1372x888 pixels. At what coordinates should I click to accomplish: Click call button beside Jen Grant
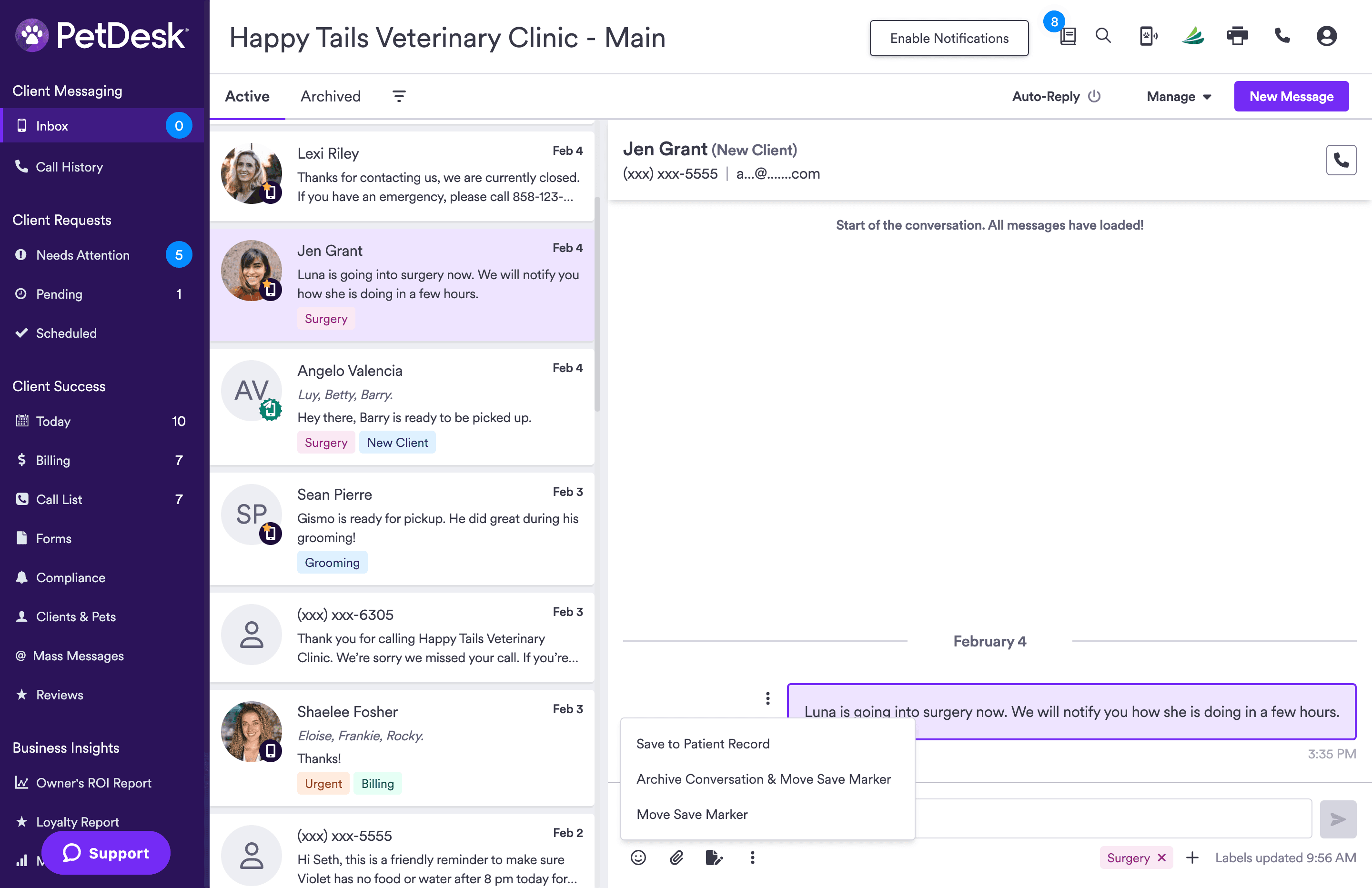[x=1341, y=160]
